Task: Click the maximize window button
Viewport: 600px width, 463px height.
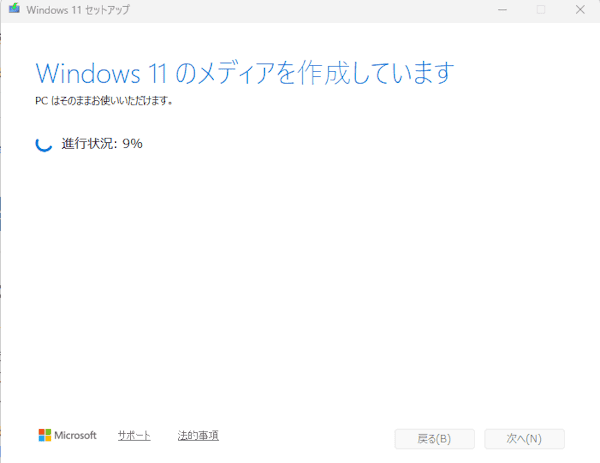Action: pos(541,10)
